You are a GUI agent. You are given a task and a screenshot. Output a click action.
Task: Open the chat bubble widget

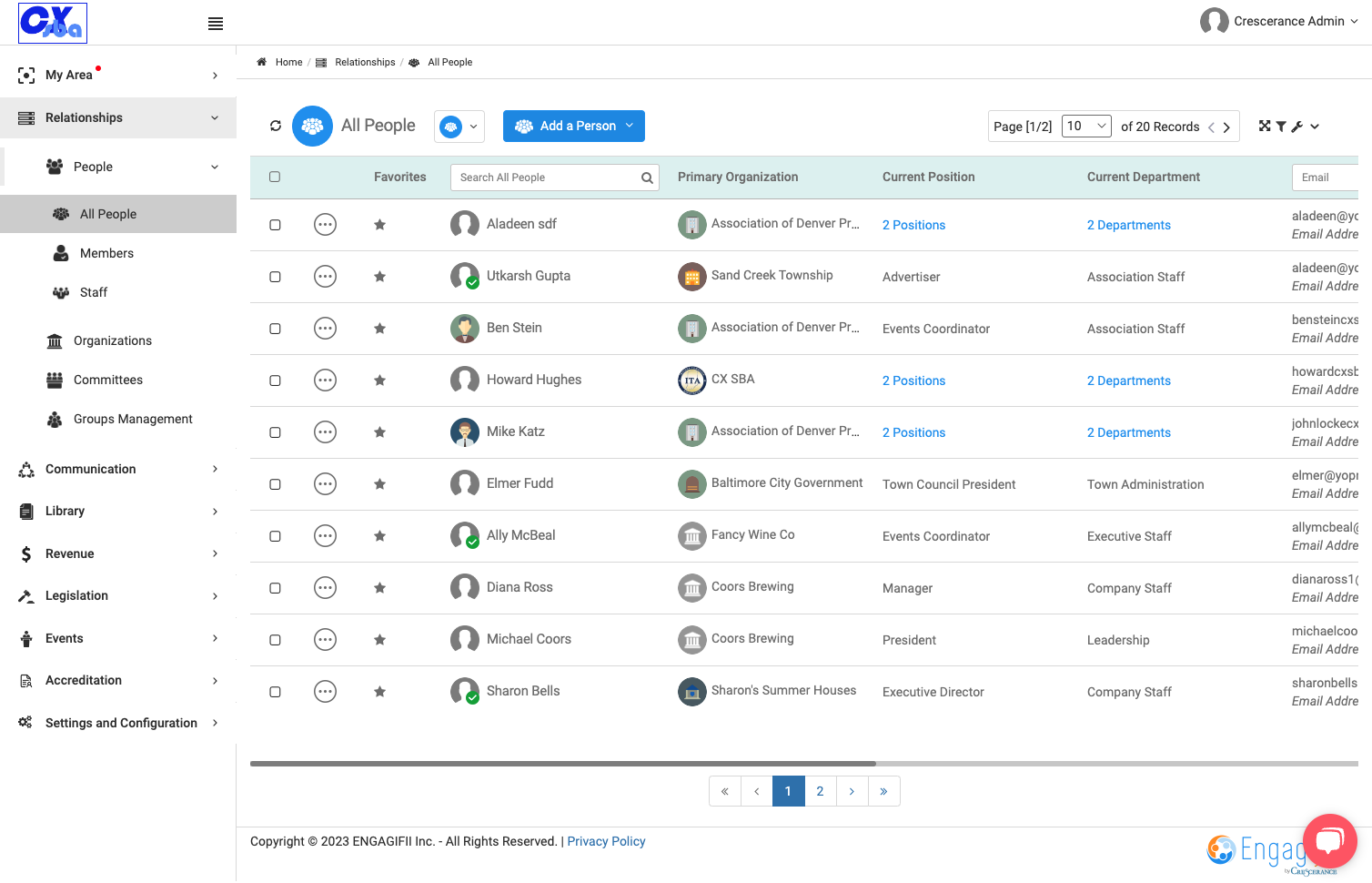1329,840
